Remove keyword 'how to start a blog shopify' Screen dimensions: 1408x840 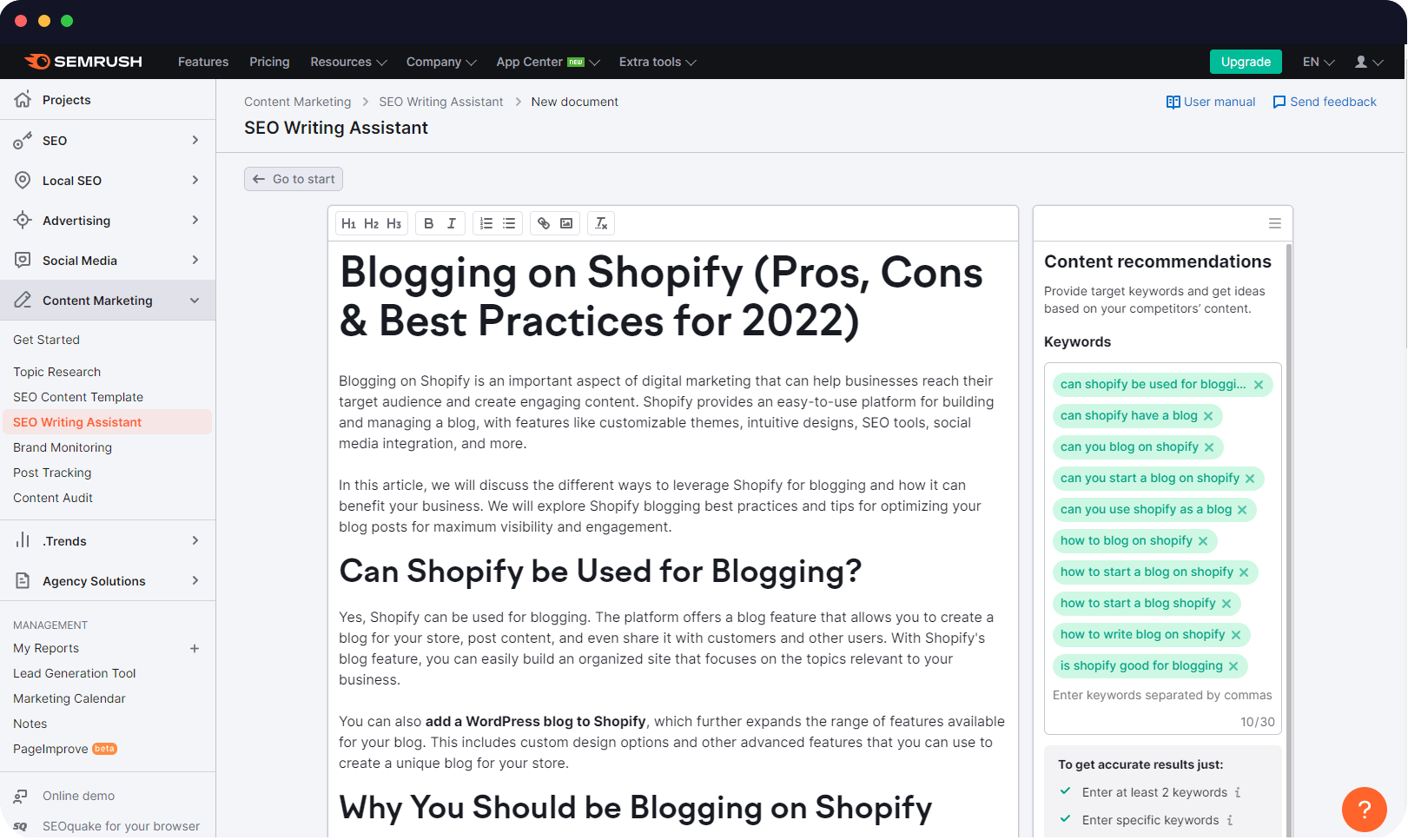coord(1226,604)
